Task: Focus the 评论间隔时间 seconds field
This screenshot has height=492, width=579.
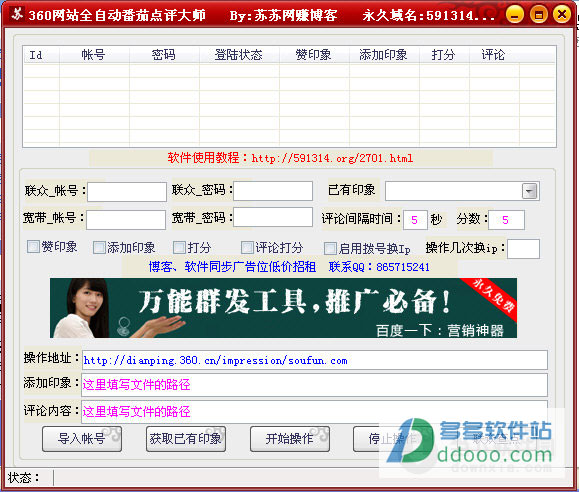Action: [415, 220]
